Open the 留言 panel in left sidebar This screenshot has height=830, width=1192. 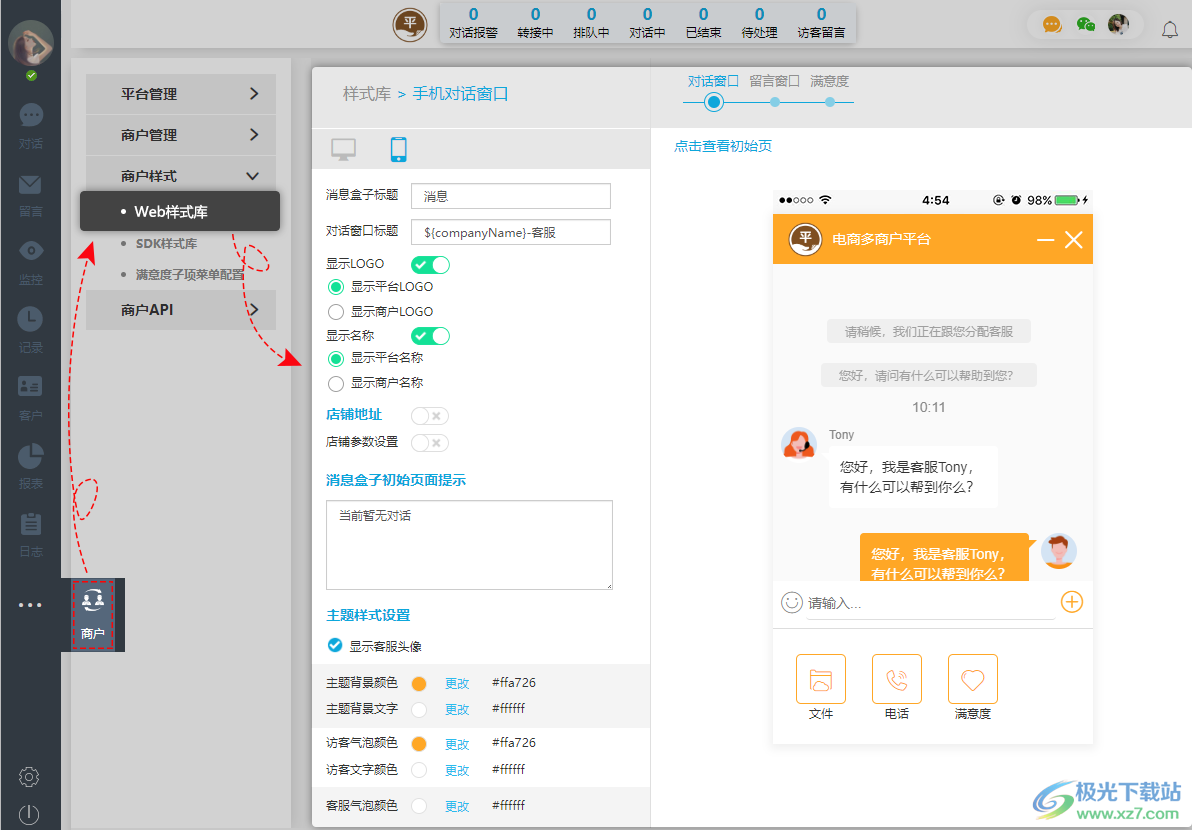[x=30, y=195]
